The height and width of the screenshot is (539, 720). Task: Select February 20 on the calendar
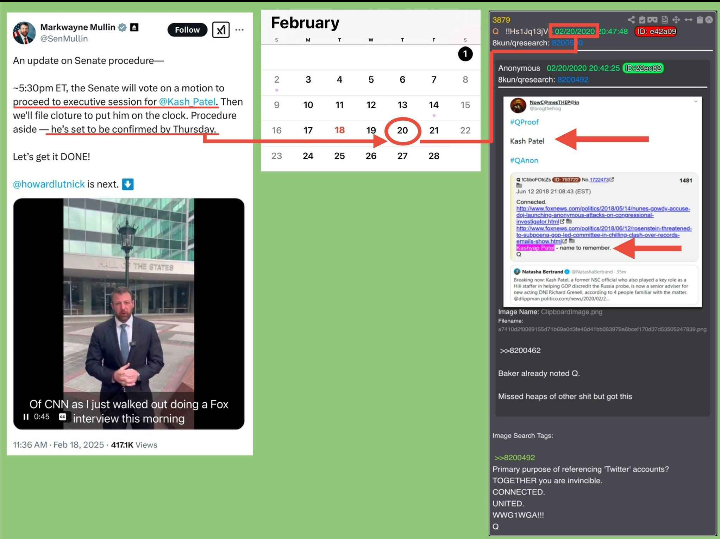click(x=402, y=130)
